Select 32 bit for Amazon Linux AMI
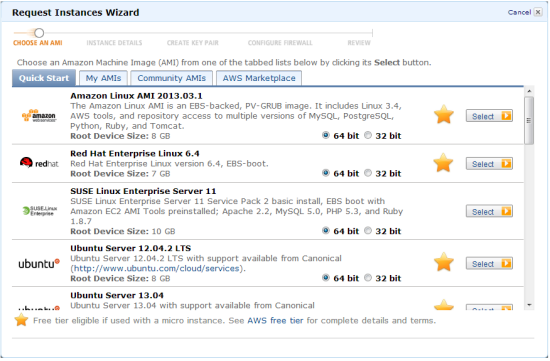Viewport: 550px width, 361px height. [368, 135]
